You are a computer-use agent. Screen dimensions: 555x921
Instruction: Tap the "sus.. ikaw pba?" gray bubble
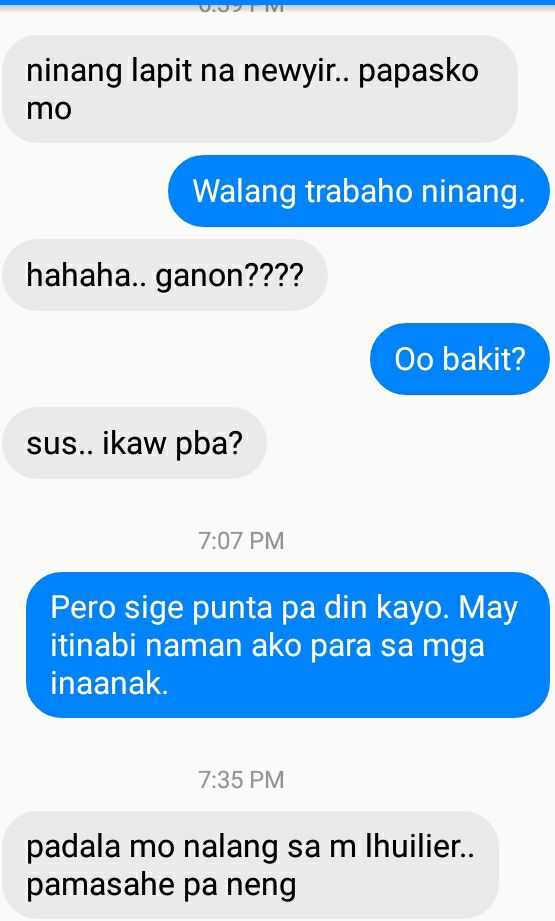pyautogui.click(x=134, y=443)
